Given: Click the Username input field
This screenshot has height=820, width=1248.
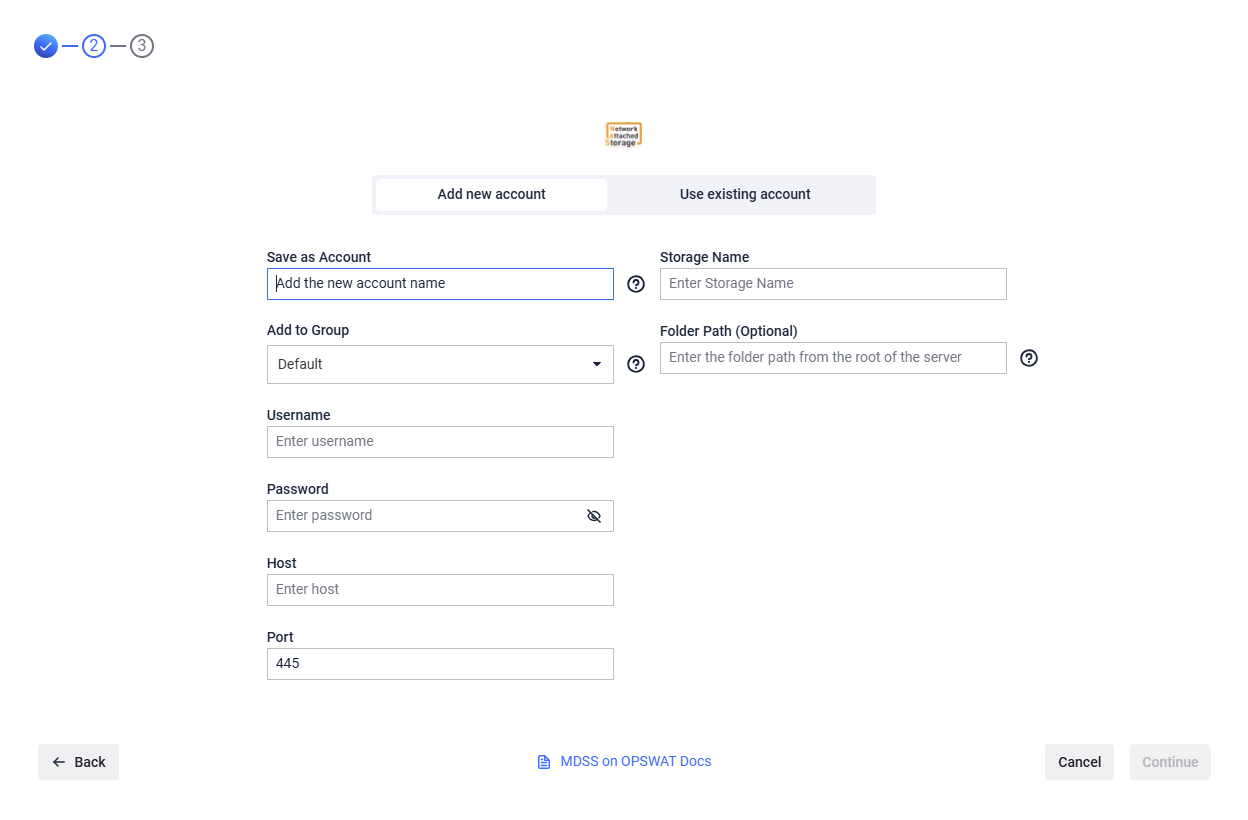Looking at the screenshot, I should (440, 442).
